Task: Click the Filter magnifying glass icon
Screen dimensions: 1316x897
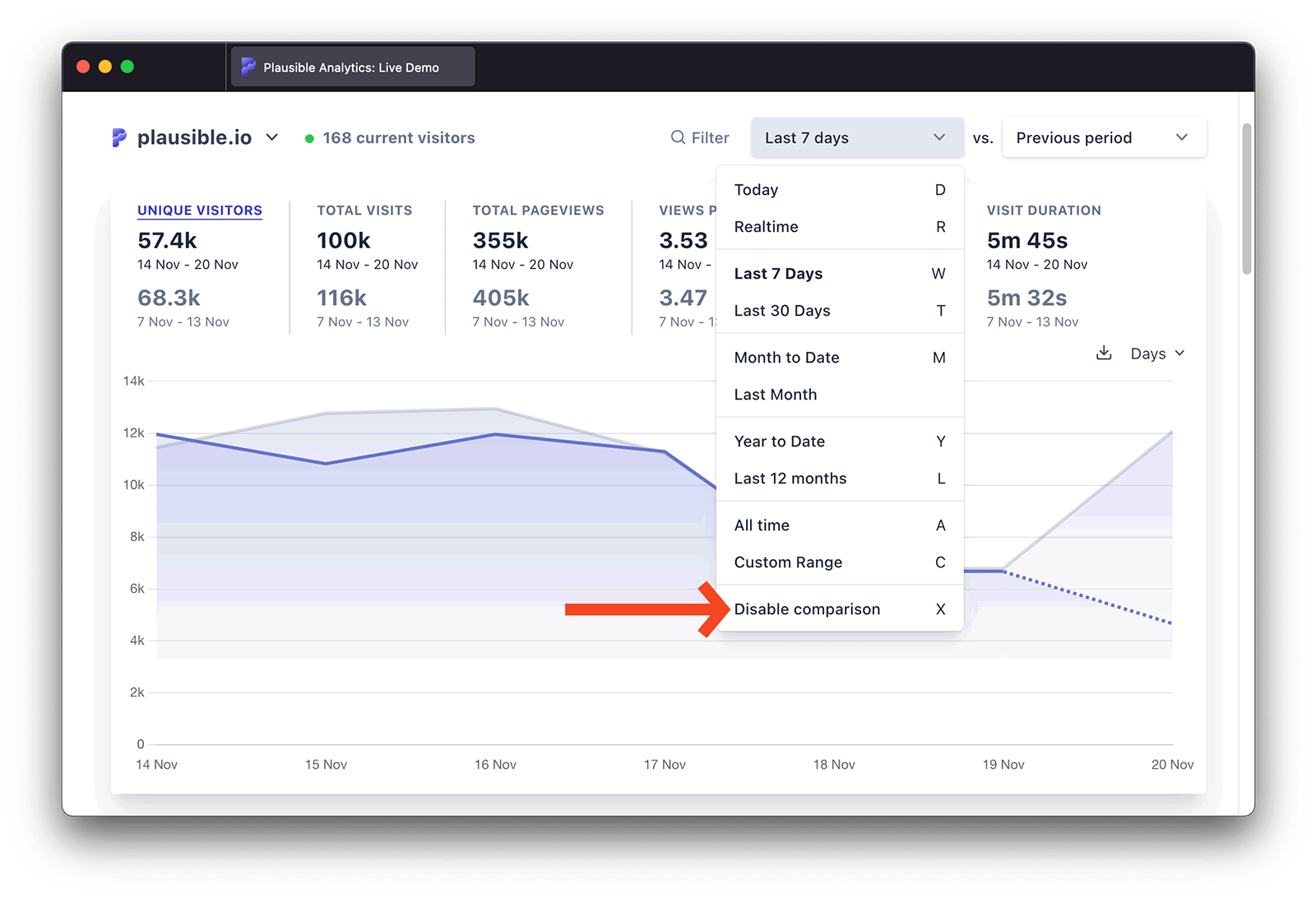Action: coord(678,137)
